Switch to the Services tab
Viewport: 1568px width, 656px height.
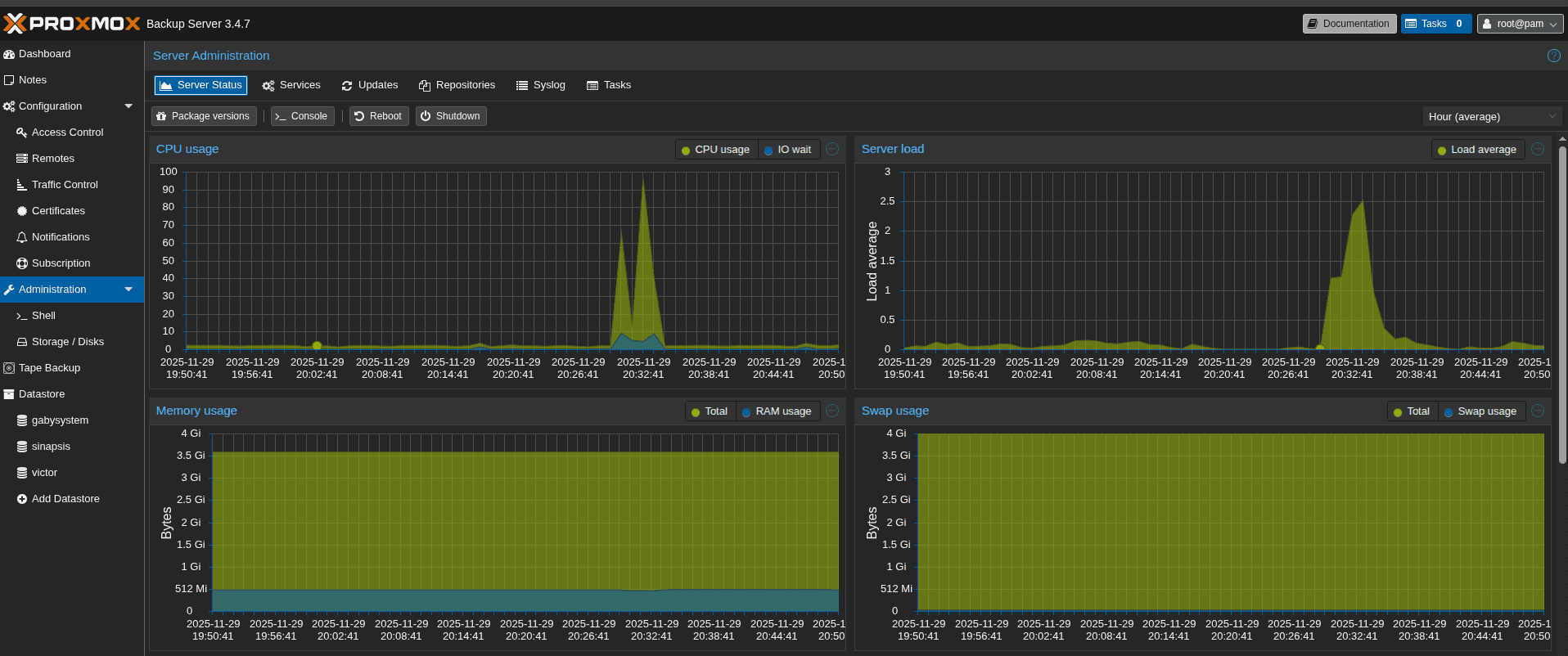point(291,85)
